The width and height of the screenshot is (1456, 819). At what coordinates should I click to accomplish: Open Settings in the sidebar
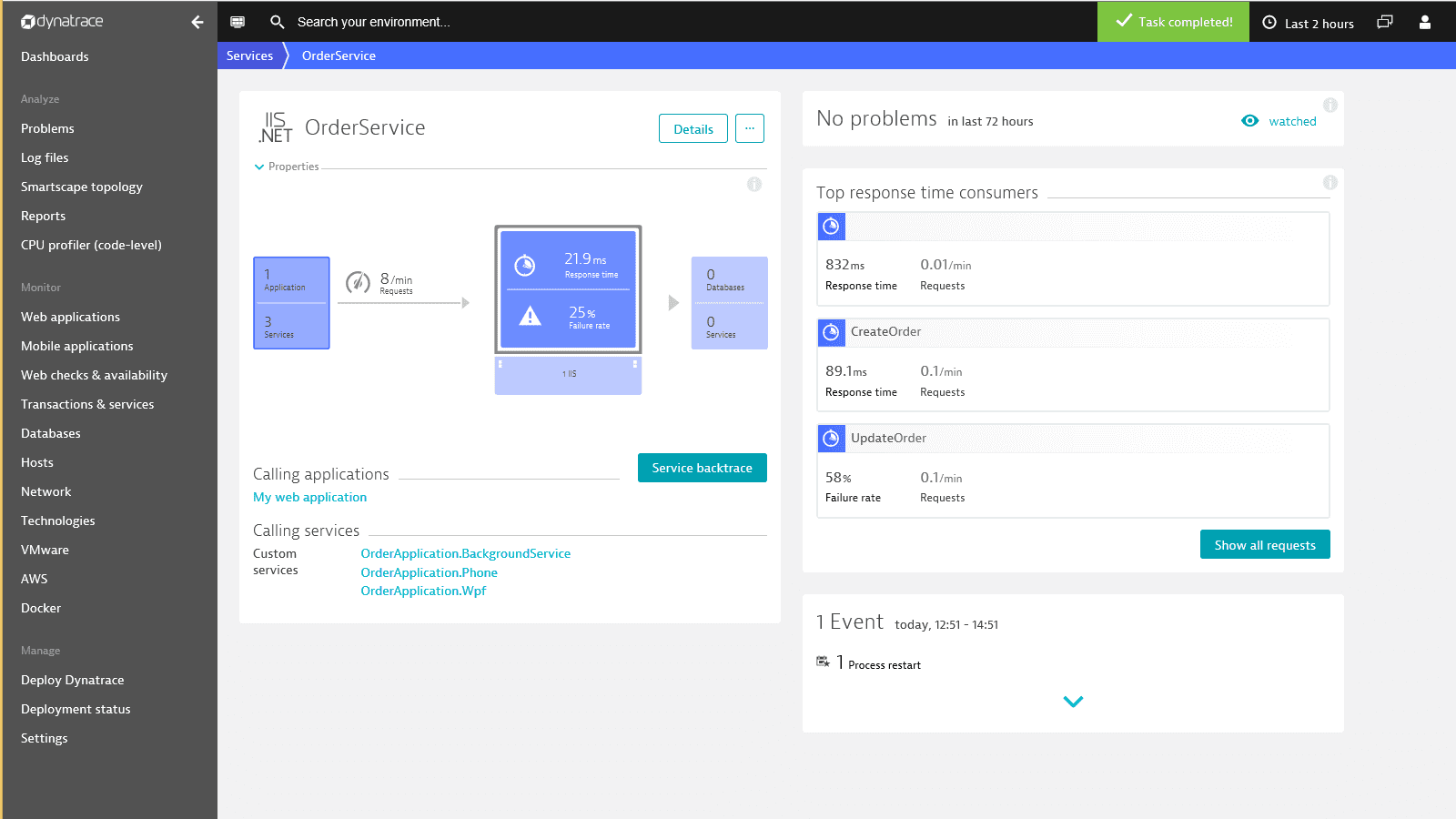[44, 738]
